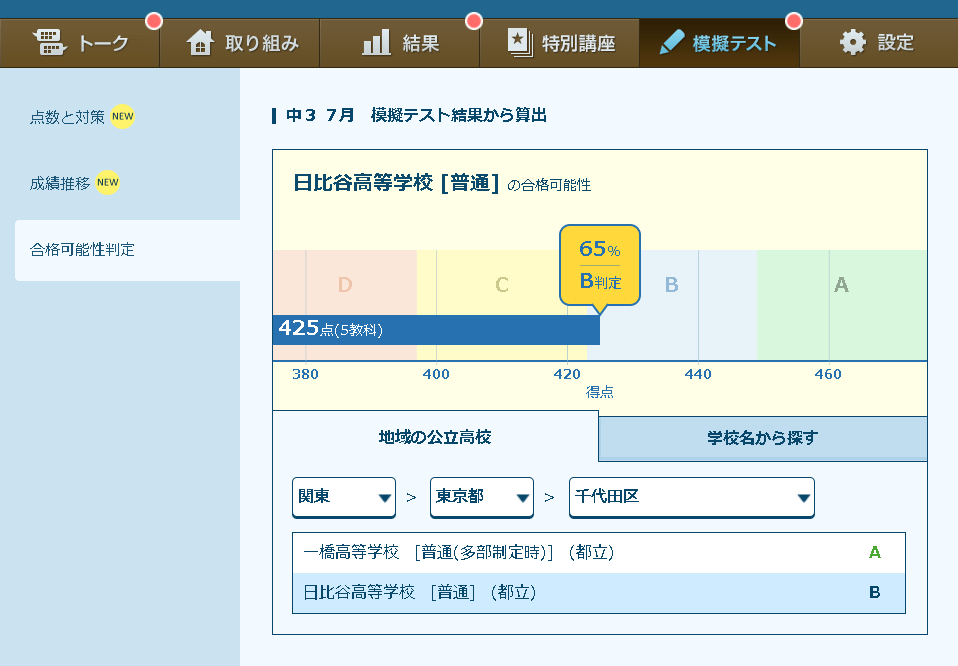Screen dimensions: 958x666
Task: Click the 440 axis label
Action: point(698,374)
